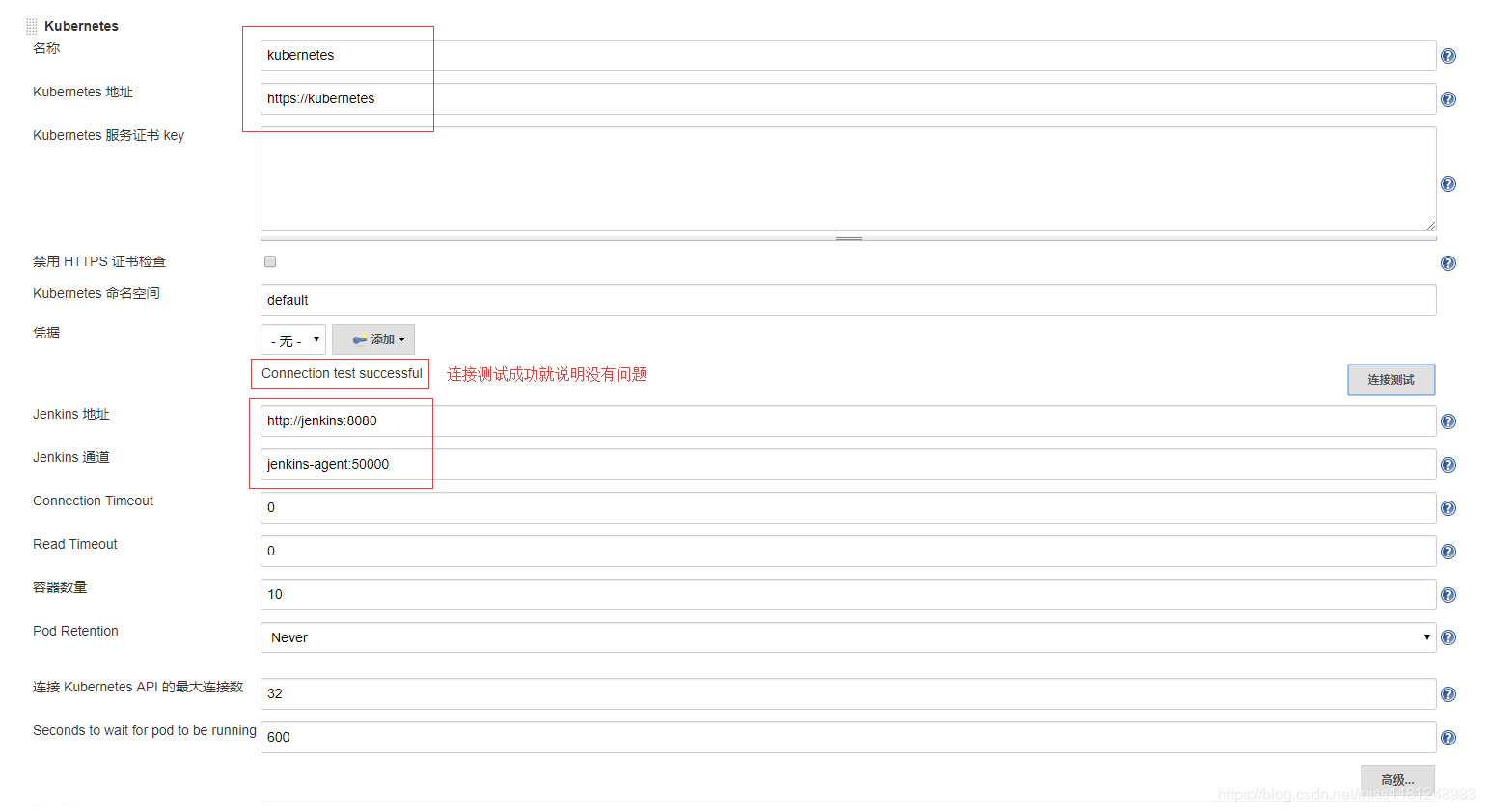
Task: Focus the Jenkins 地址 field http://jenkins:8080
Action: (x=848, y=420)
